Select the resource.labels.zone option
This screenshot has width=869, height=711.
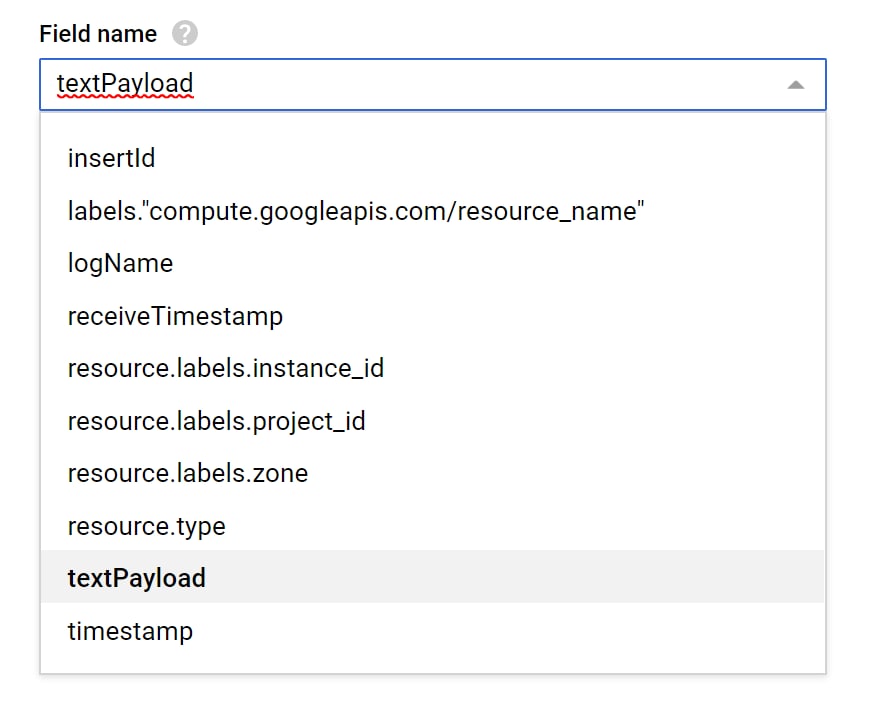tap(432, 474)
